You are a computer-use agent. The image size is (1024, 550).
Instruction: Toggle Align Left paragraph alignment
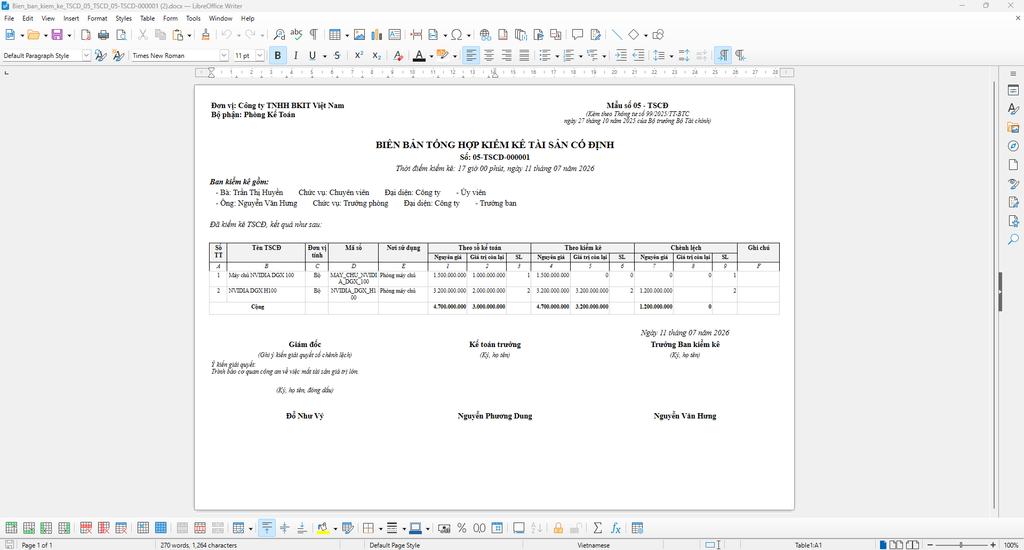tap(471, 56)
